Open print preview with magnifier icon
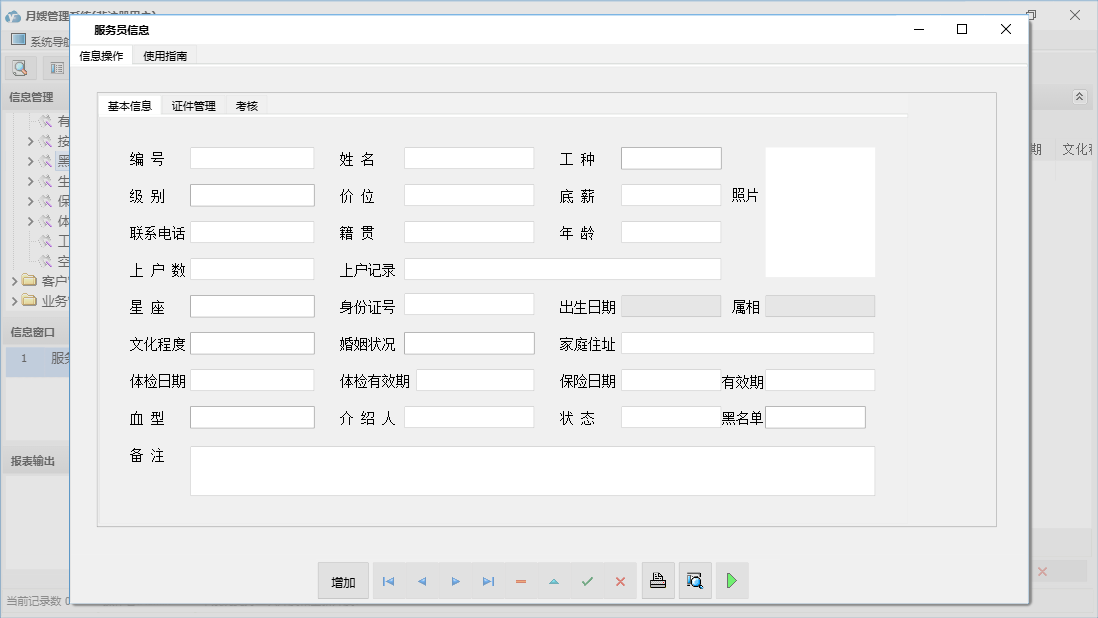This screenshot has height=618, width=1098. point(695,581)
